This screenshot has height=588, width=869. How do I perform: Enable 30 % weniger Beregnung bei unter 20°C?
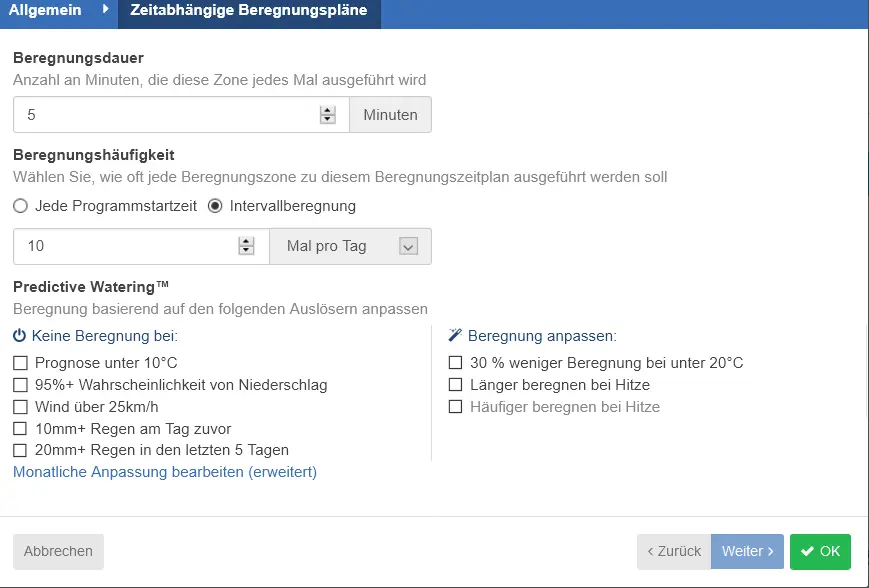coord(456,363)
